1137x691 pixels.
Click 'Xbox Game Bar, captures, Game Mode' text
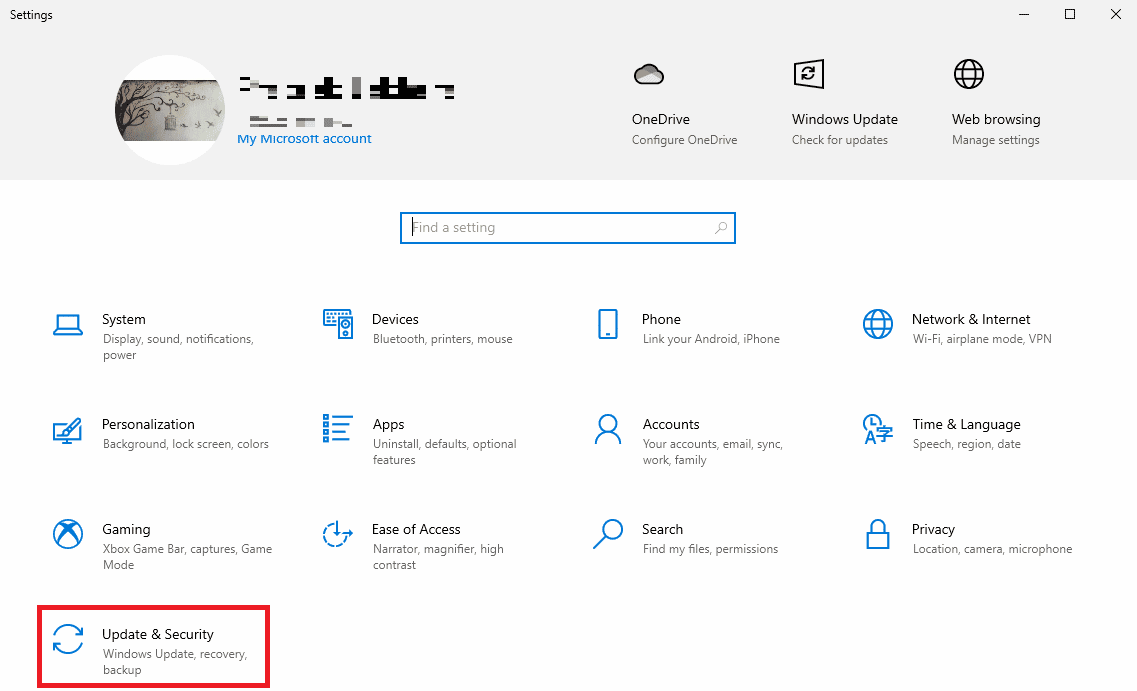(x=187, y=557)
